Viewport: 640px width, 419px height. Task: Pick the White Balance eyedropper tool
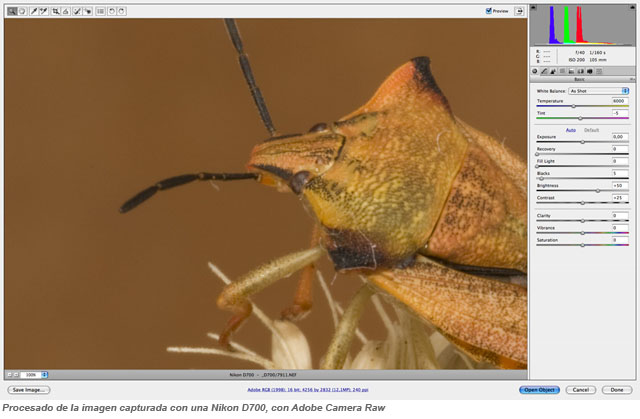(x=34, y=11)
